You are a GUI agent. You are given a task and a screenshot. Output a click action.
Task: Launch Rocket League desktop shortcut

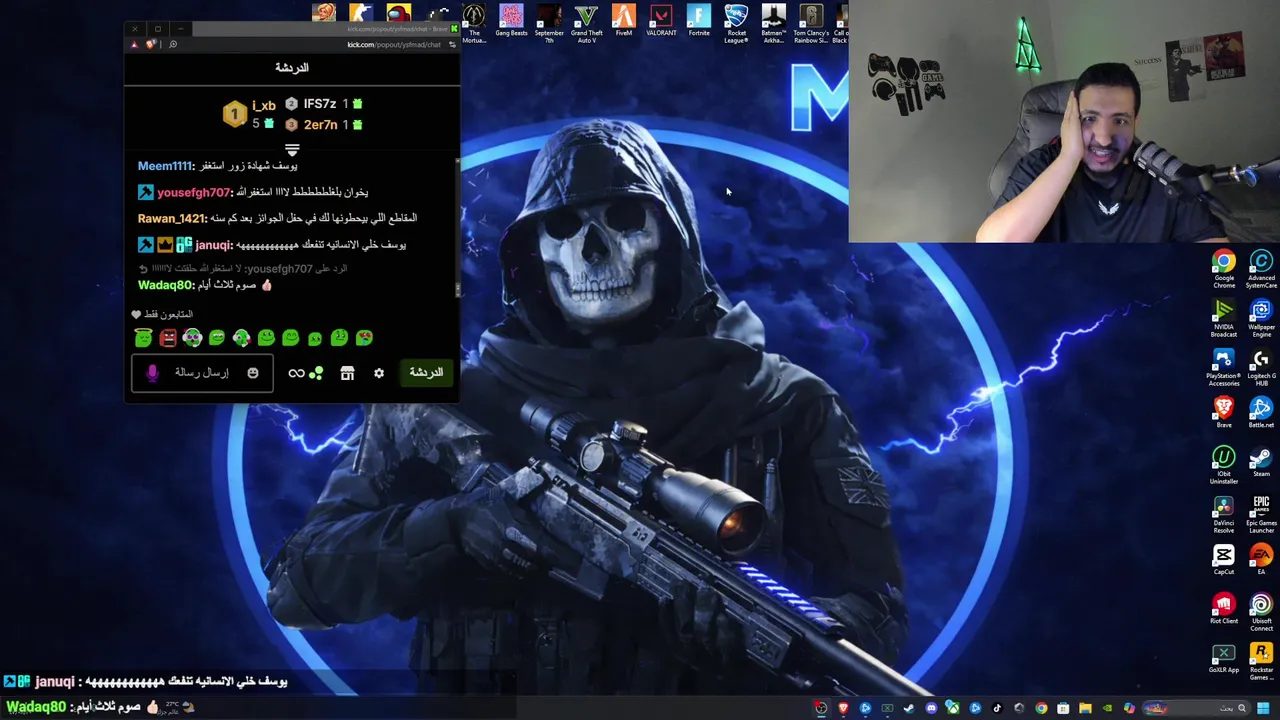(736, 22)
